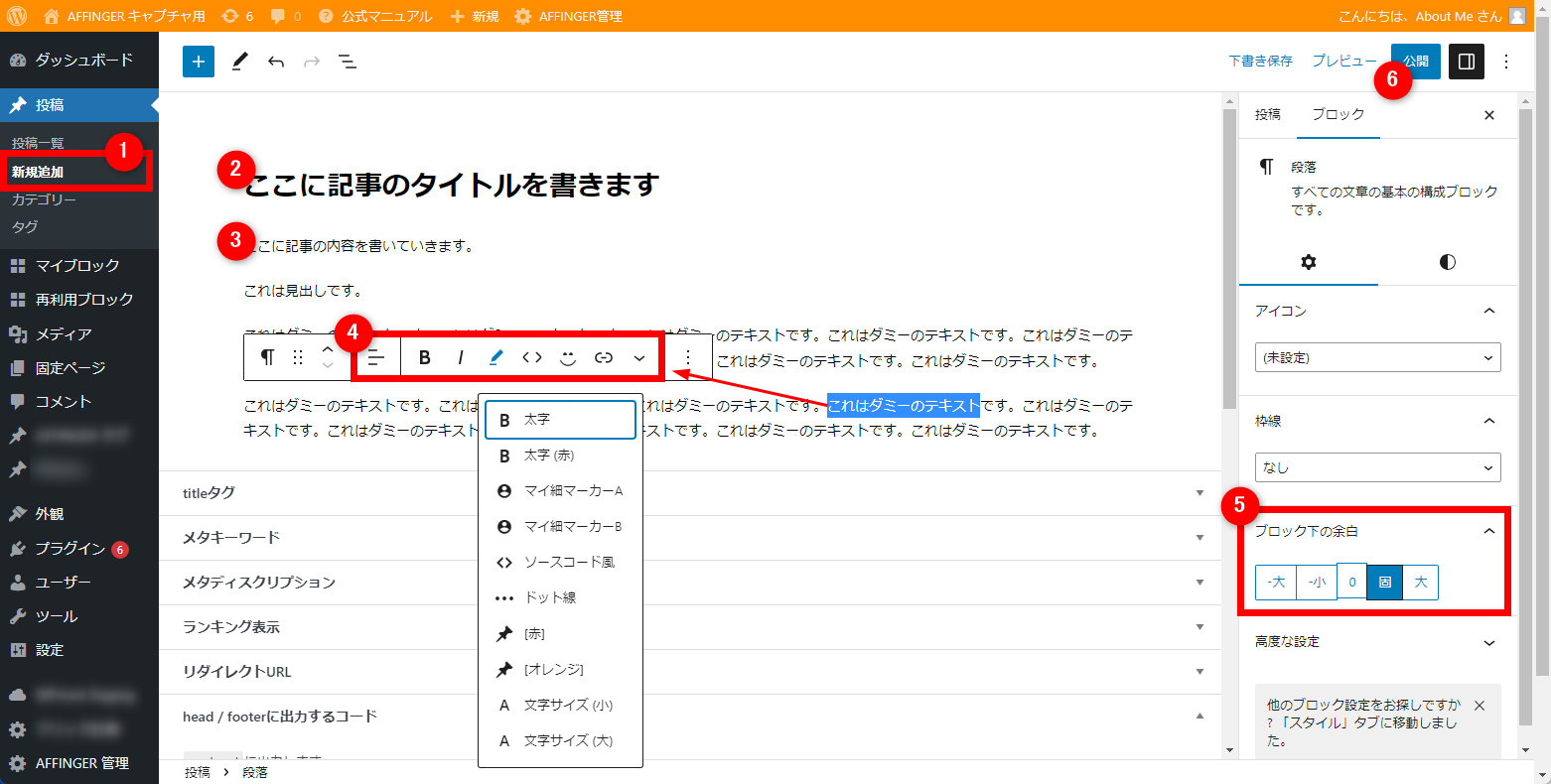Insert a link with the link icon
Viewport: 1551px width, 784px height.
[604, 357]
